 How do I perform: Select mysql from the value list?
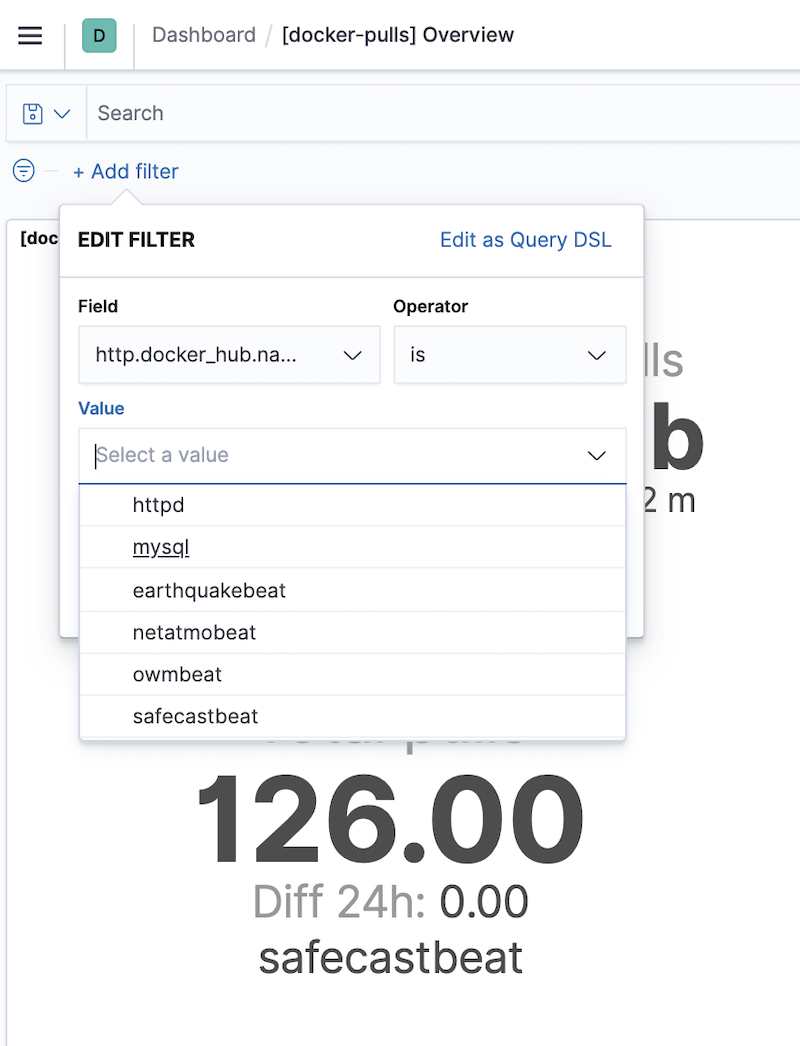click(x=352, y=547)
